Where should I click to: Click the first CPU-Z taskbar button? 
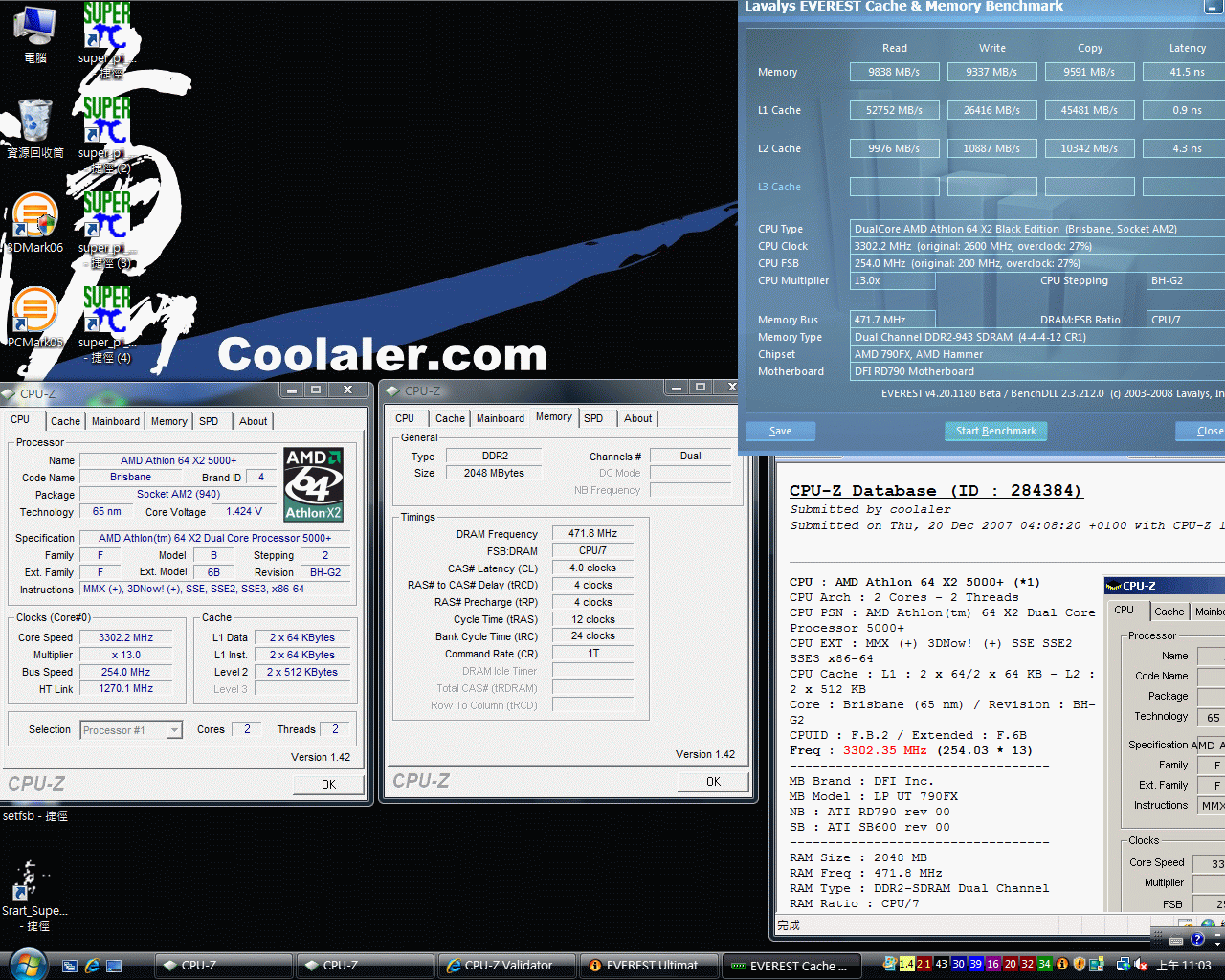click(224, 966)
